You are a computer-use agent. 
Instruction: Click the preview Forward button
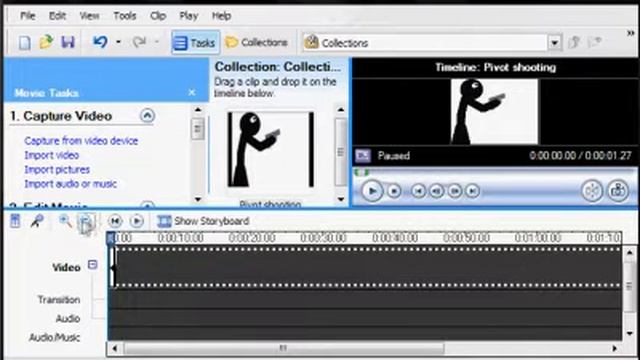tap(473, 191)
